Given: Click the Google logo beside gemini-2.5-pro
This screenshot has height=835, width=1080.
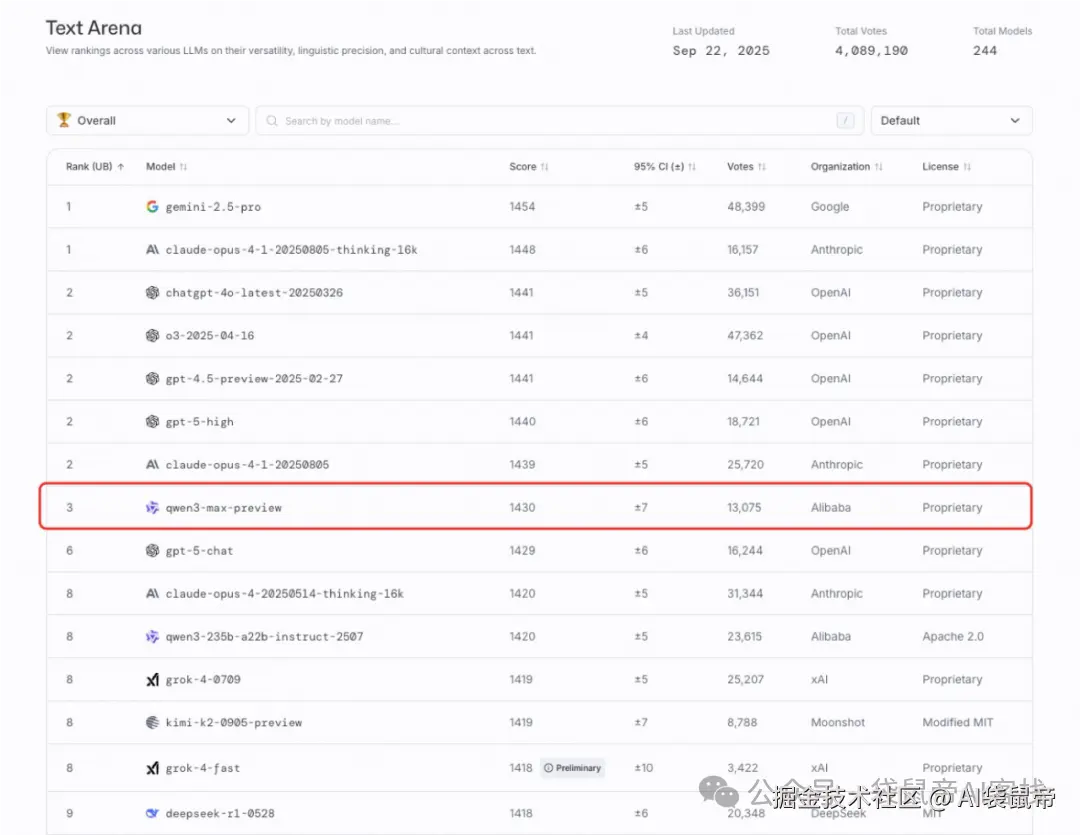Looking at the screenshot, I should [x=152, y=207].
